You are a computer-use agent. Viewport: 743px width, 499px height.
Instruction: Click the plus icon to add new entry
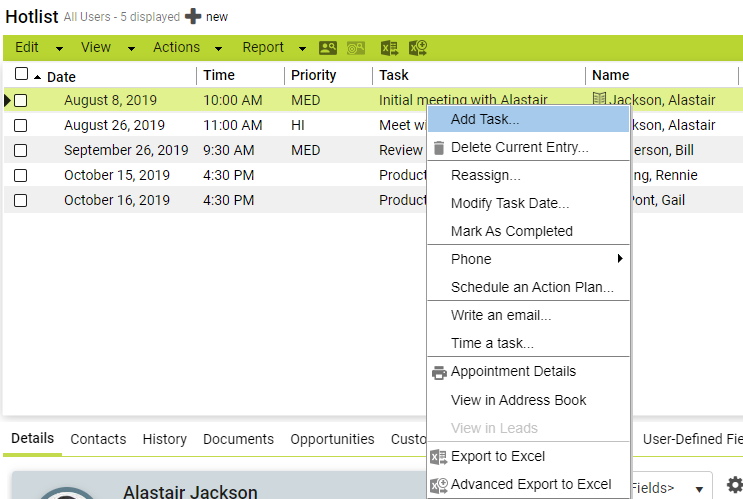(x=193, y=16)
